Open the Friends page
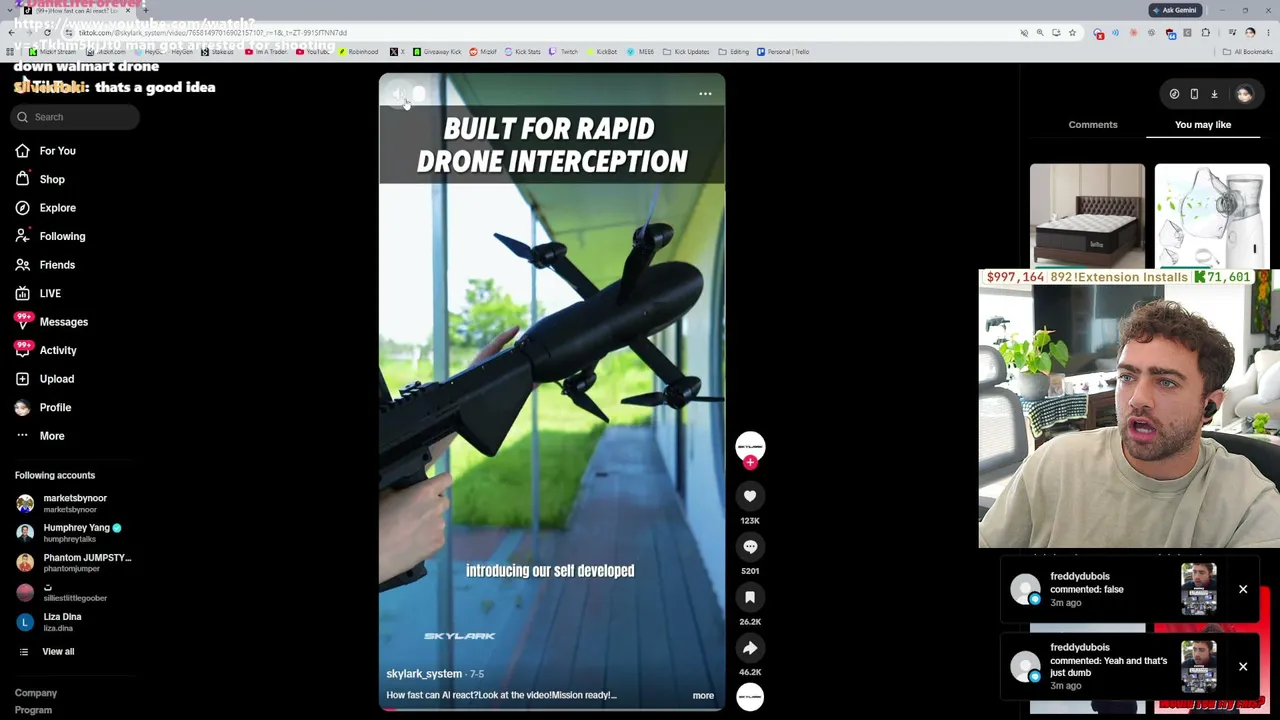Image resolution: width=1280 pixels, height=720 pixels. point(57,265)
